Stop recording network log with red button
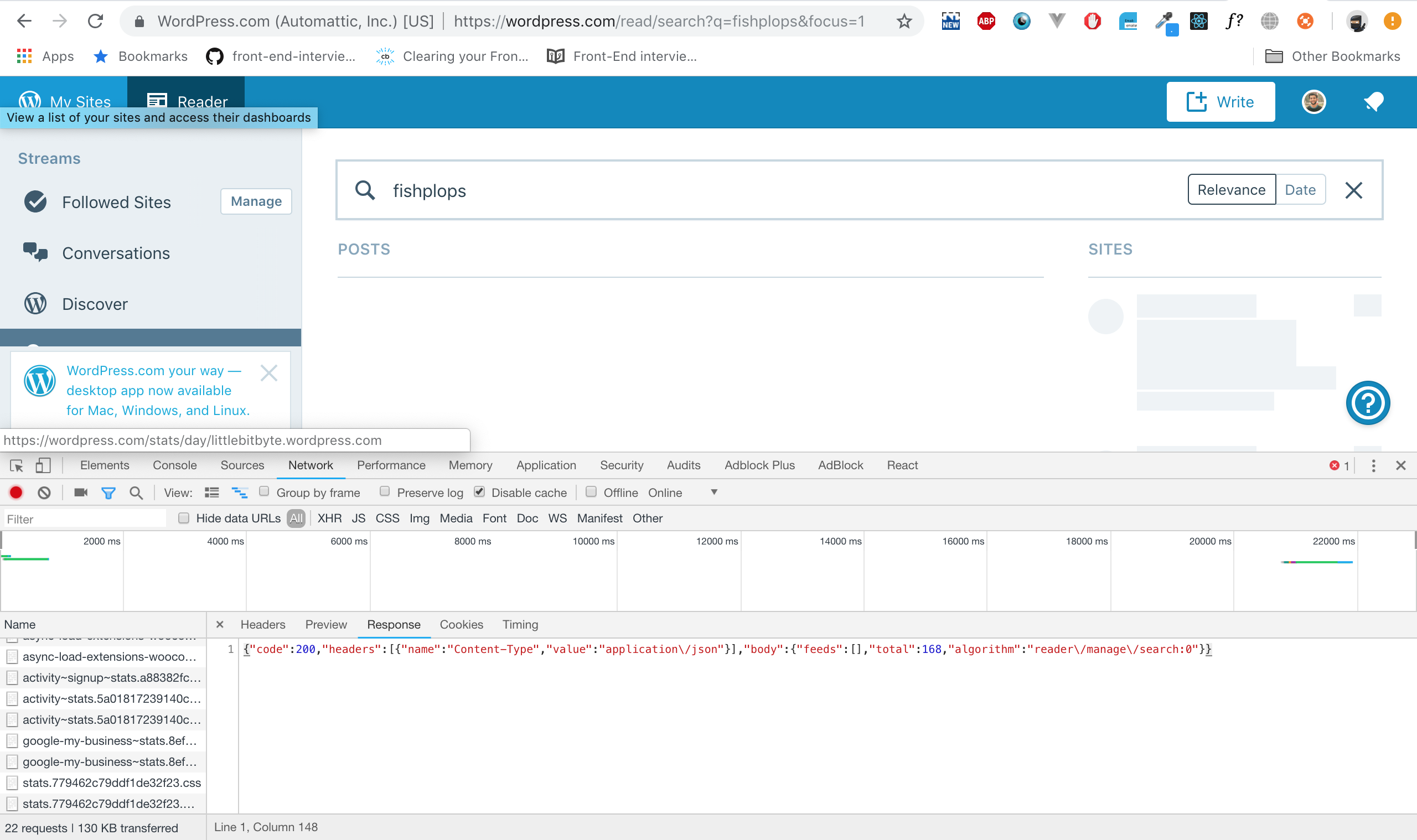Image resolution: width=1417 pixels, height=840 pixels. pyautogui.click(x=16, y=492)
